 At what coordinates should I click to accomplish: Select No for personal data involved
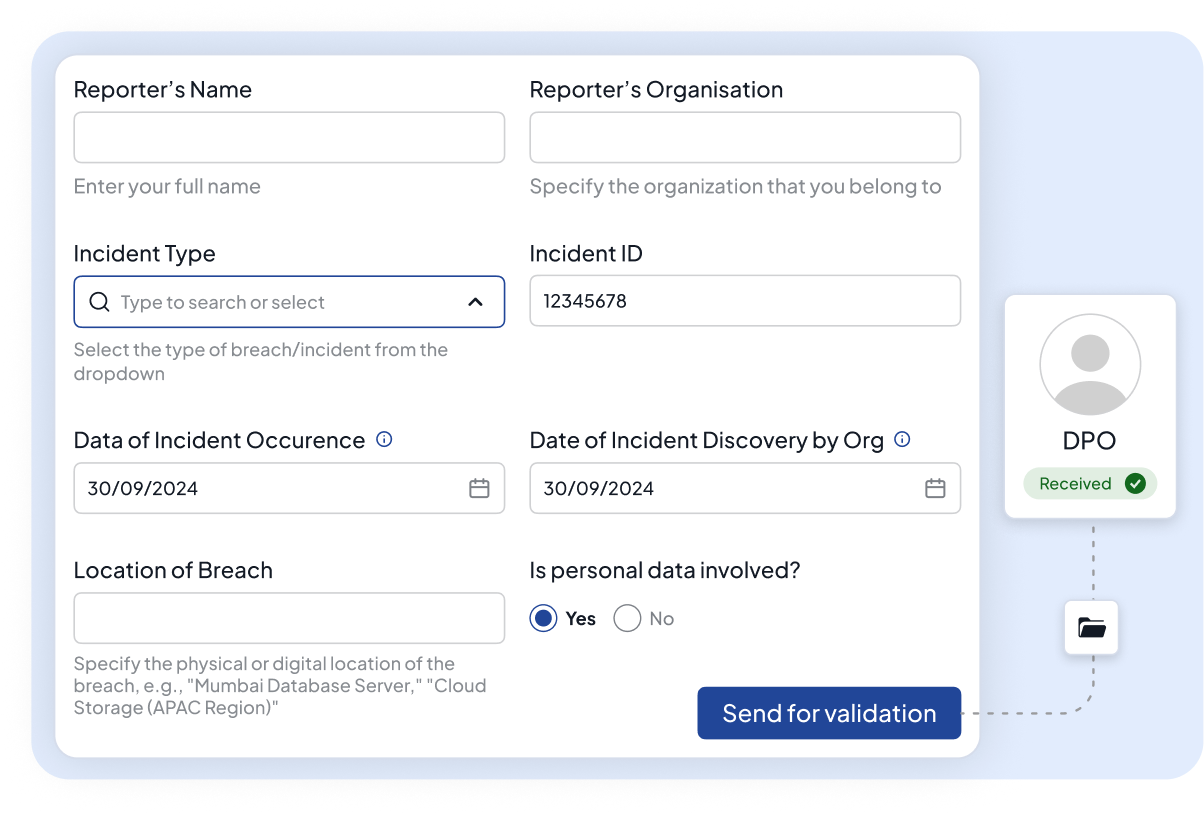pyautogui.click(x=627, y=619)
